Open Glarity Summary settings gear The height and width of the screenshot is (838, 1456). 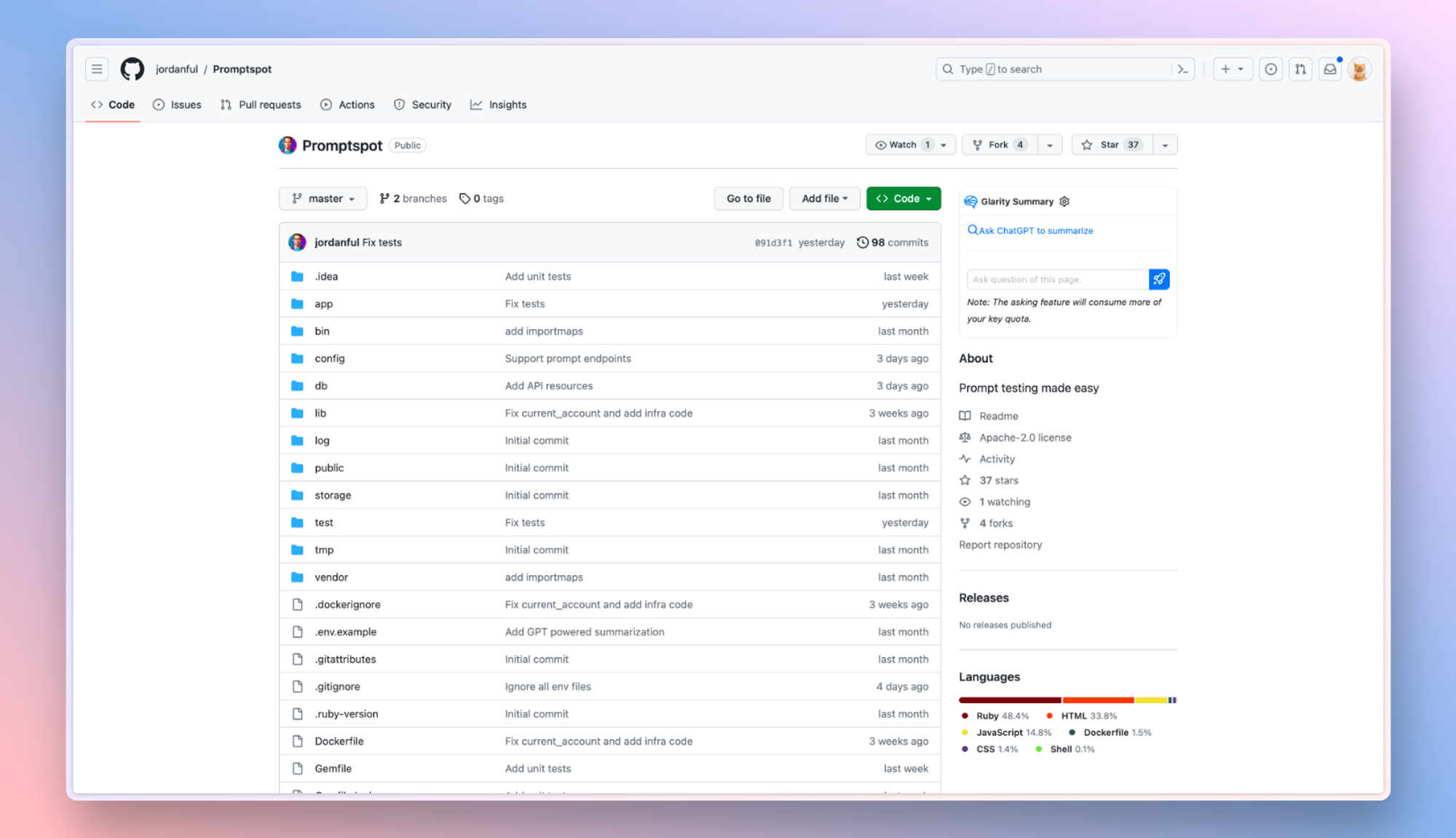(1064, 202)
